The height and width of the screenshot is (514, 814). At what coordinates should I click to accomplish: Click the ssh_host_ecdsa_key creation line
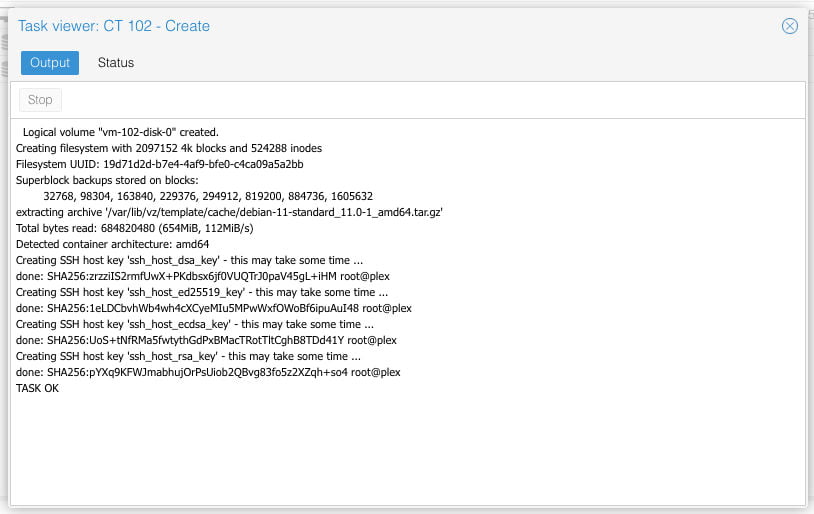[195, 324]
